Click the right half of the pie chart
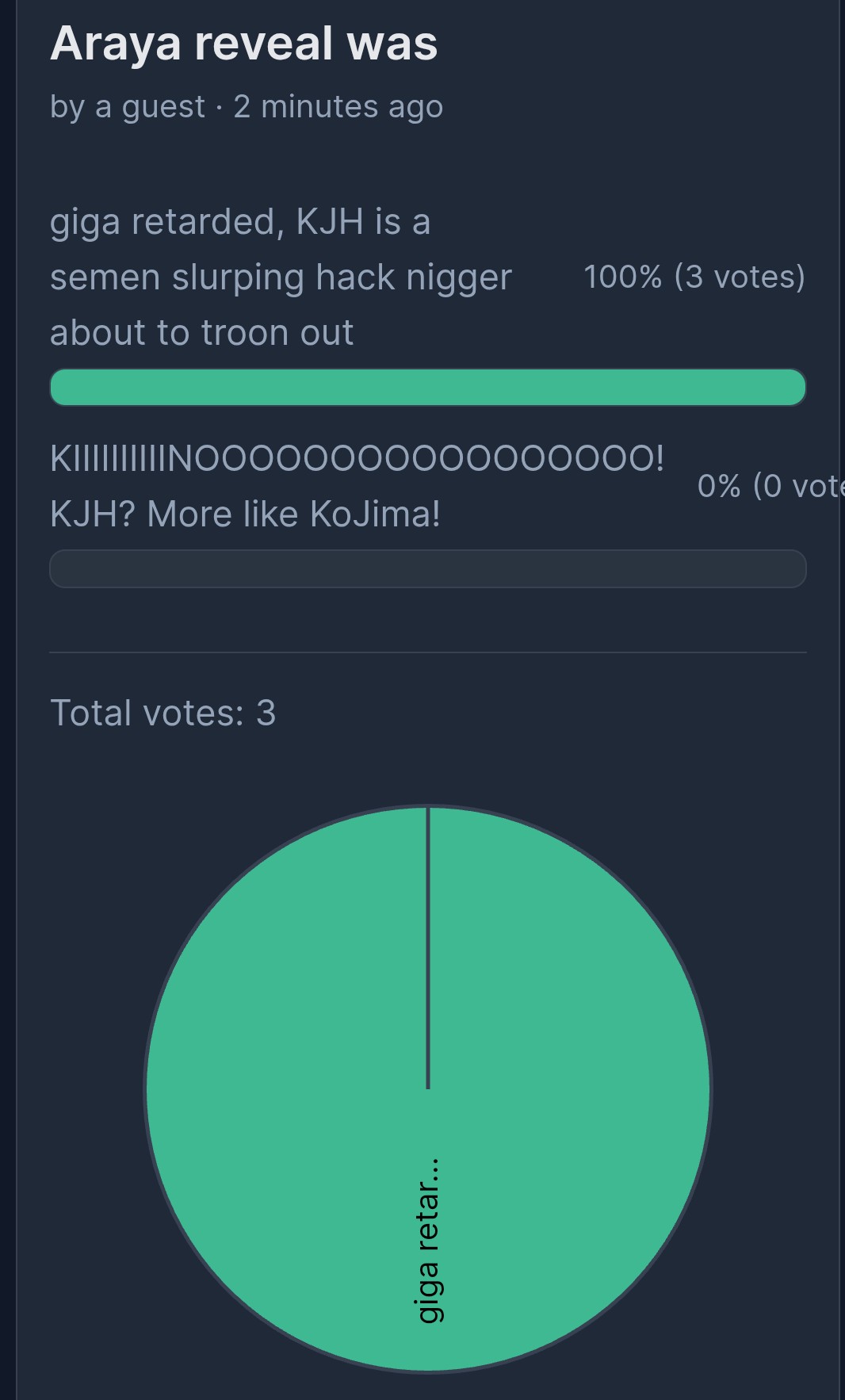The image size is (845, 1400). [569, 1088]
